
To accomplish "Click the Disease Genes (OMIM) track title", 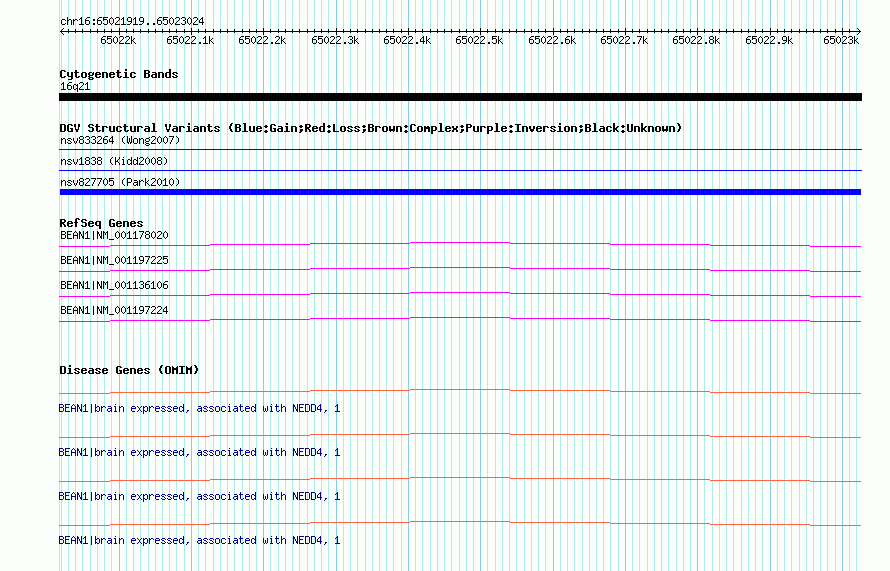I will pyautogui.click(x=129, y=370).
